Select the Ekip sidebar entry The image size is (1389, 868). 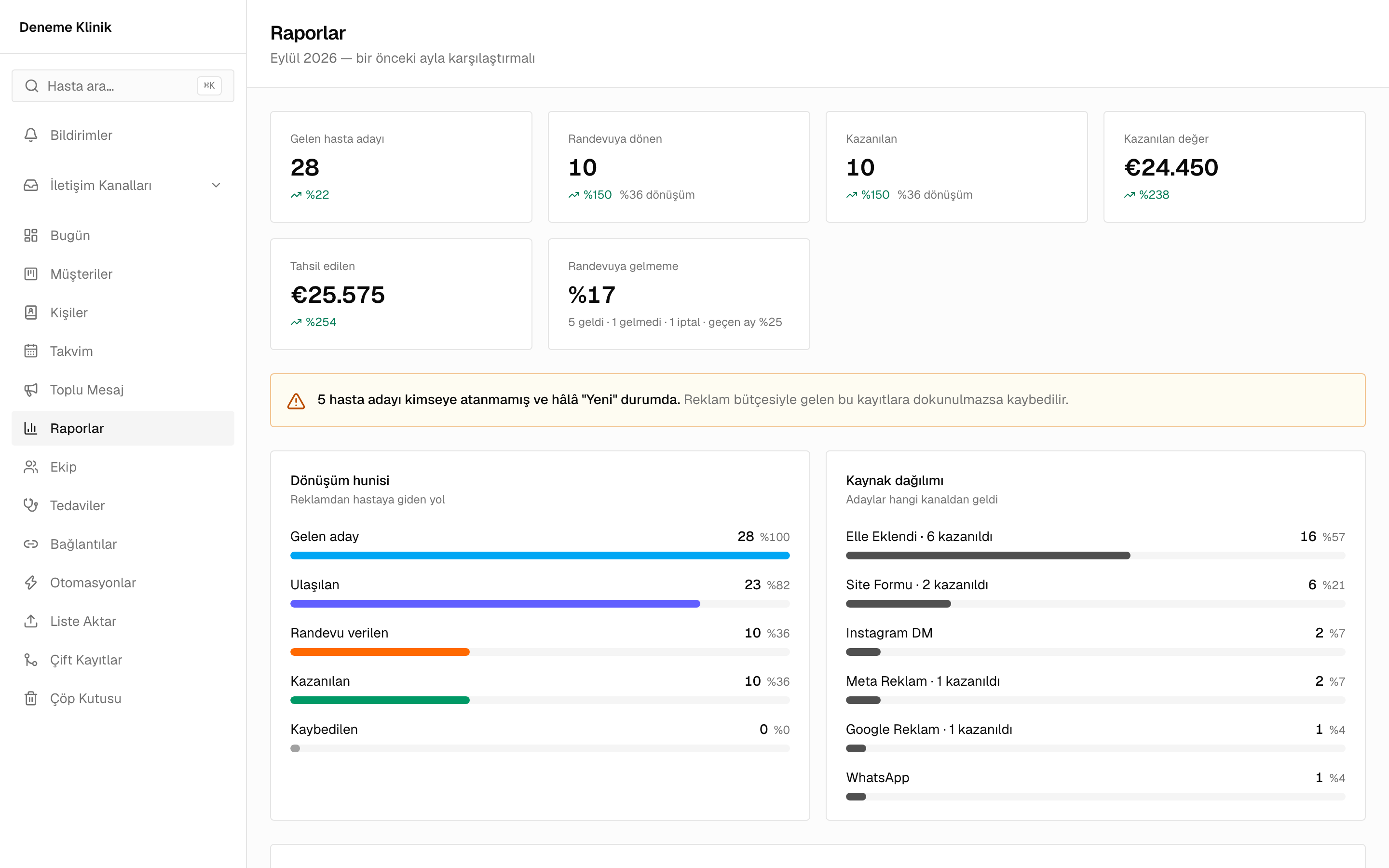123,467
